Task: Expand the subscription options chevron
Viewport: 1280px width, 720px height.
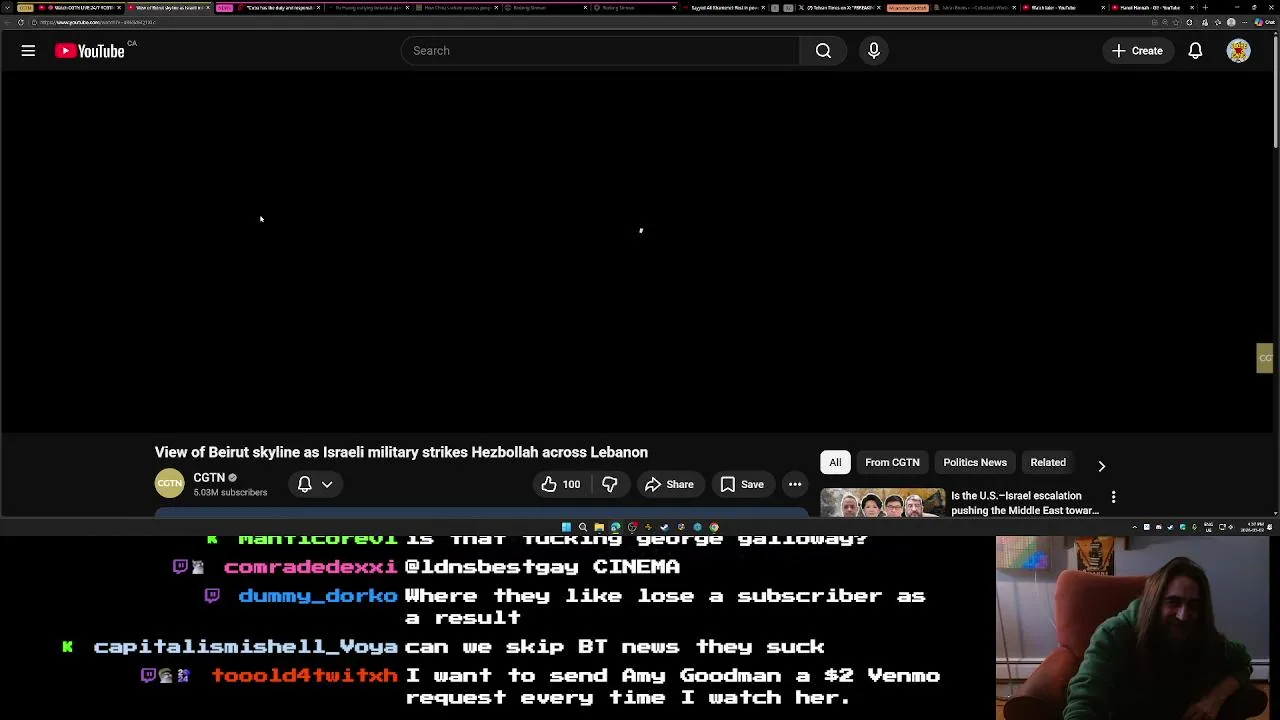Action: 327,484
